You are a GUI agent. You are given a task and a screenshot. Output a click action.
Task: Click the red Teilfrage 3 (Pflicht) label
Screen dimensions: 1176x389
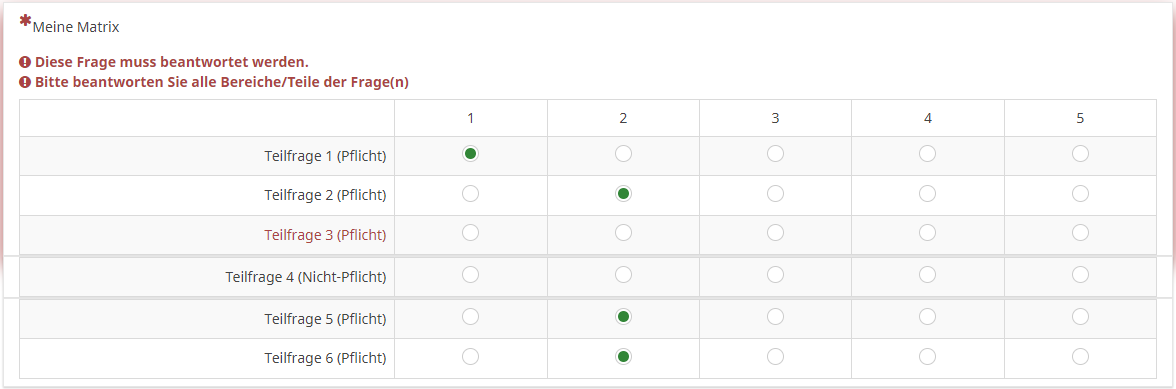(x=325, y=235)
